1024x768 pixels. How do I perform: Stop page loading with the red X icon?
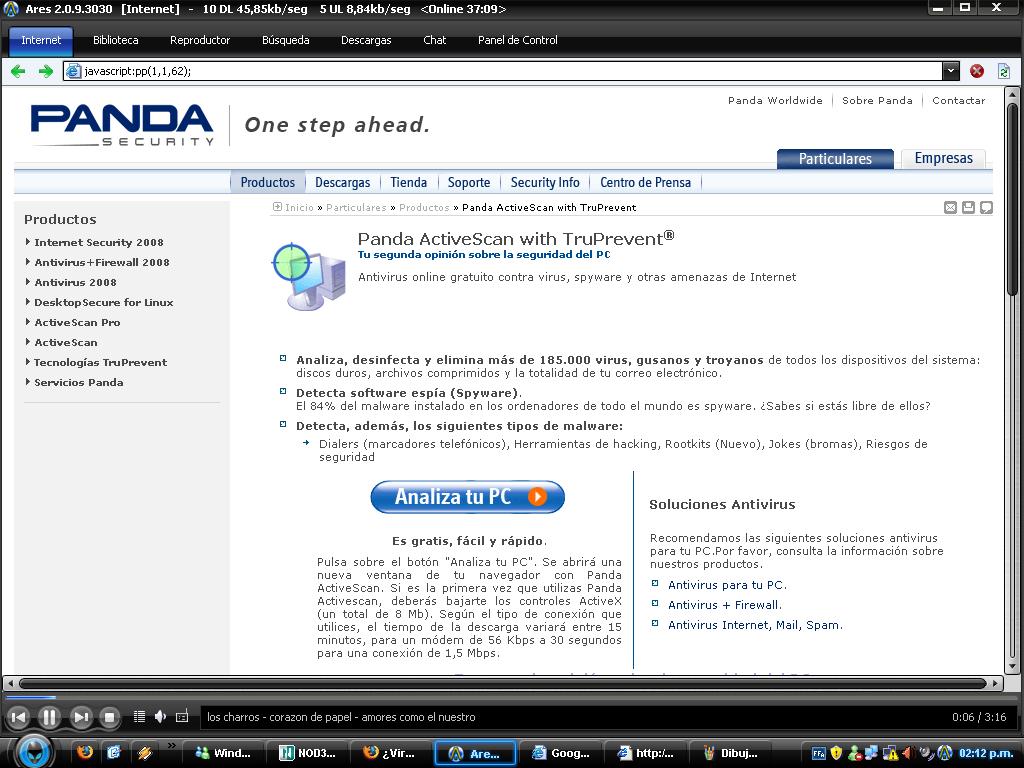(977, 71)
